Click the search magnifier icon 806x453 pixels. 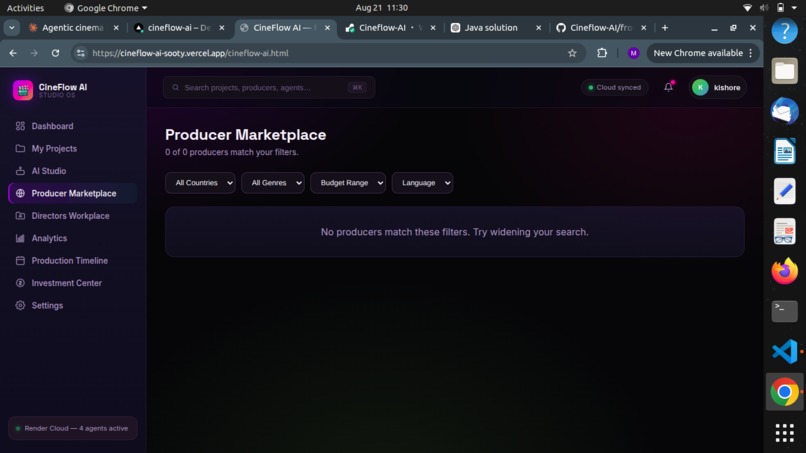pos(175,87)
